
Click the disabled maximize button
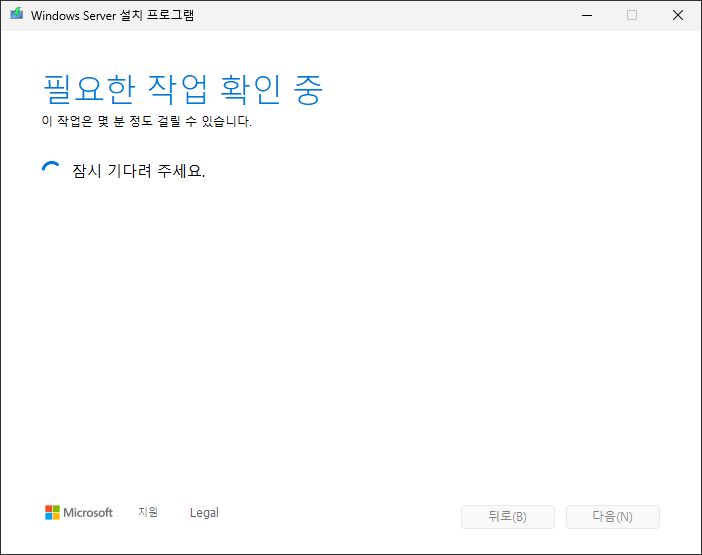632,15
